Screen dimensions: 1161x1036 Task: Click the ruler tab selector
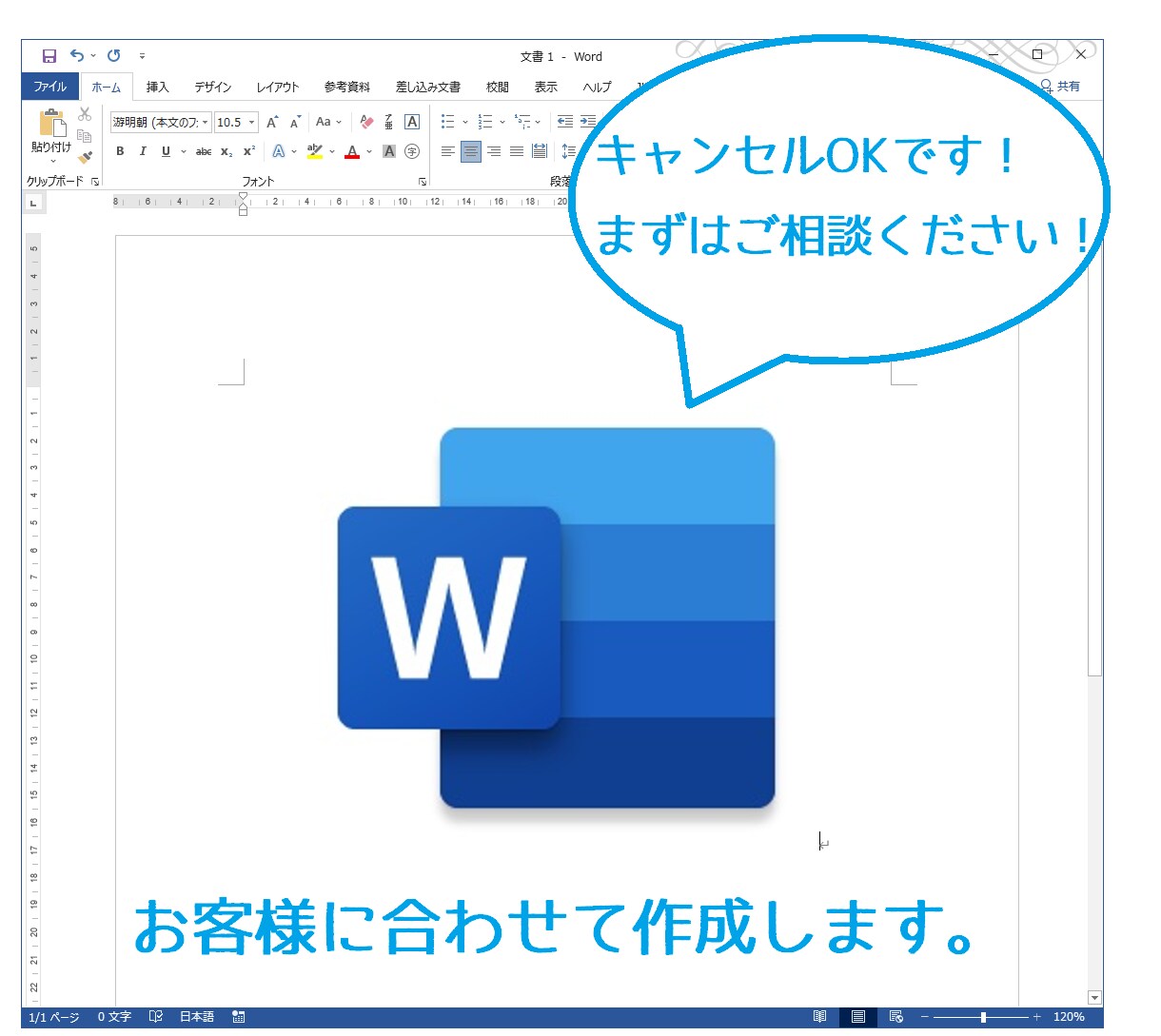(x=33, y=203)
